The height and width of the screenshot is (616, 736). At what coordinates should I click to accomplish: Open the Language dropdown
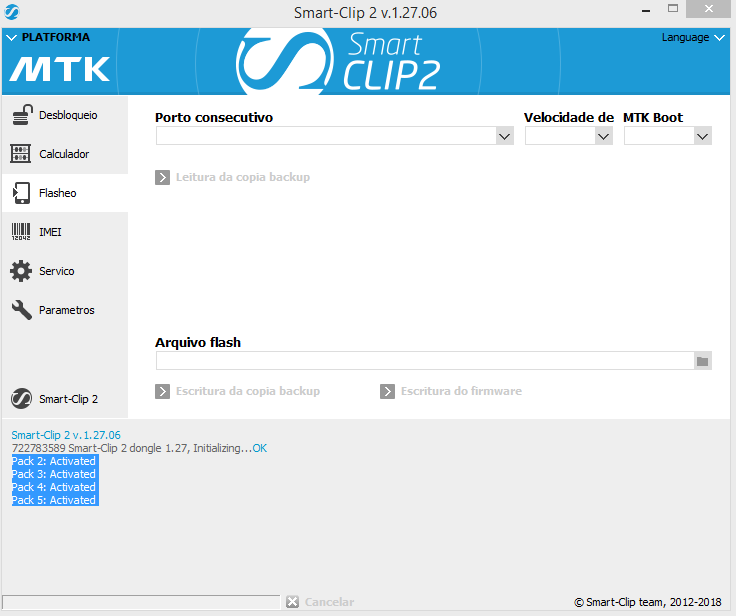pyautogui.click(x=693, y=38)
